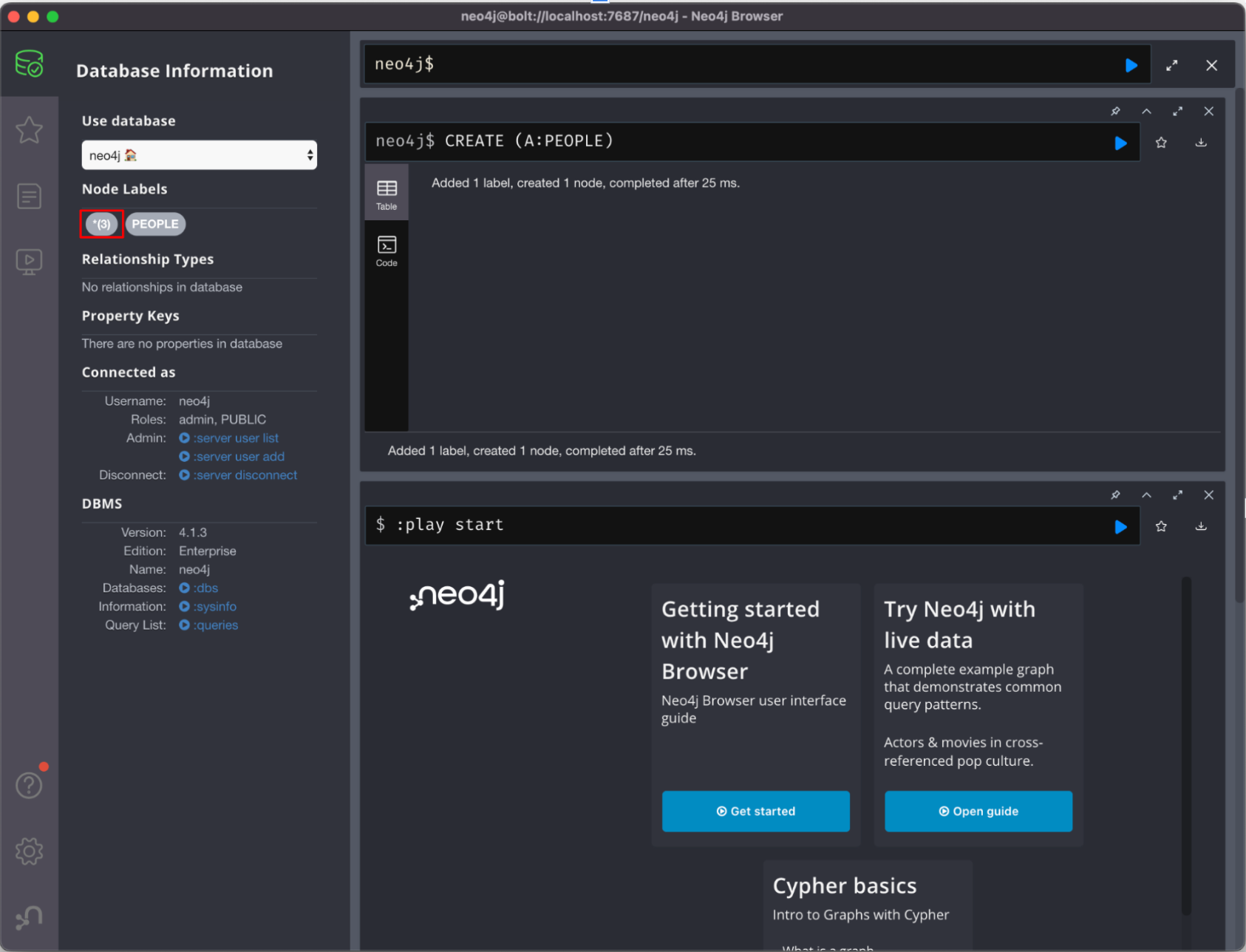The height and width of the screenshot is (952, 1246).
Task: Click the stream scrollbar on right edge
Action: point(1239,344)
